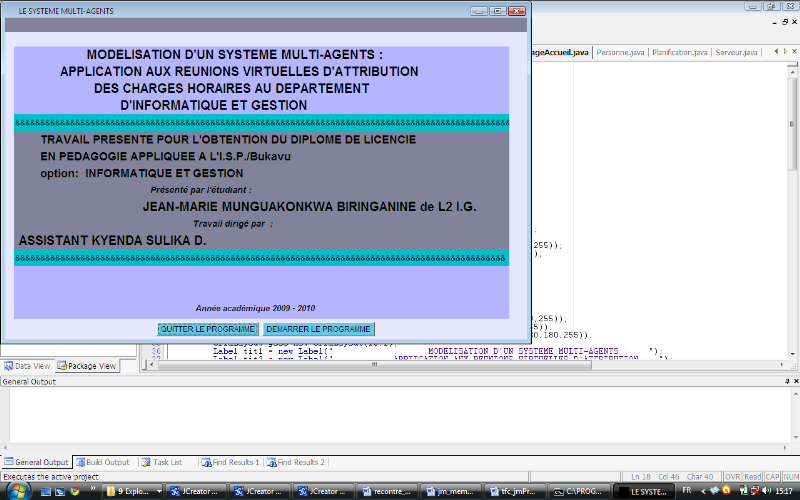
Task: Close the General Output panel
Action: click(x=795, y=381)
